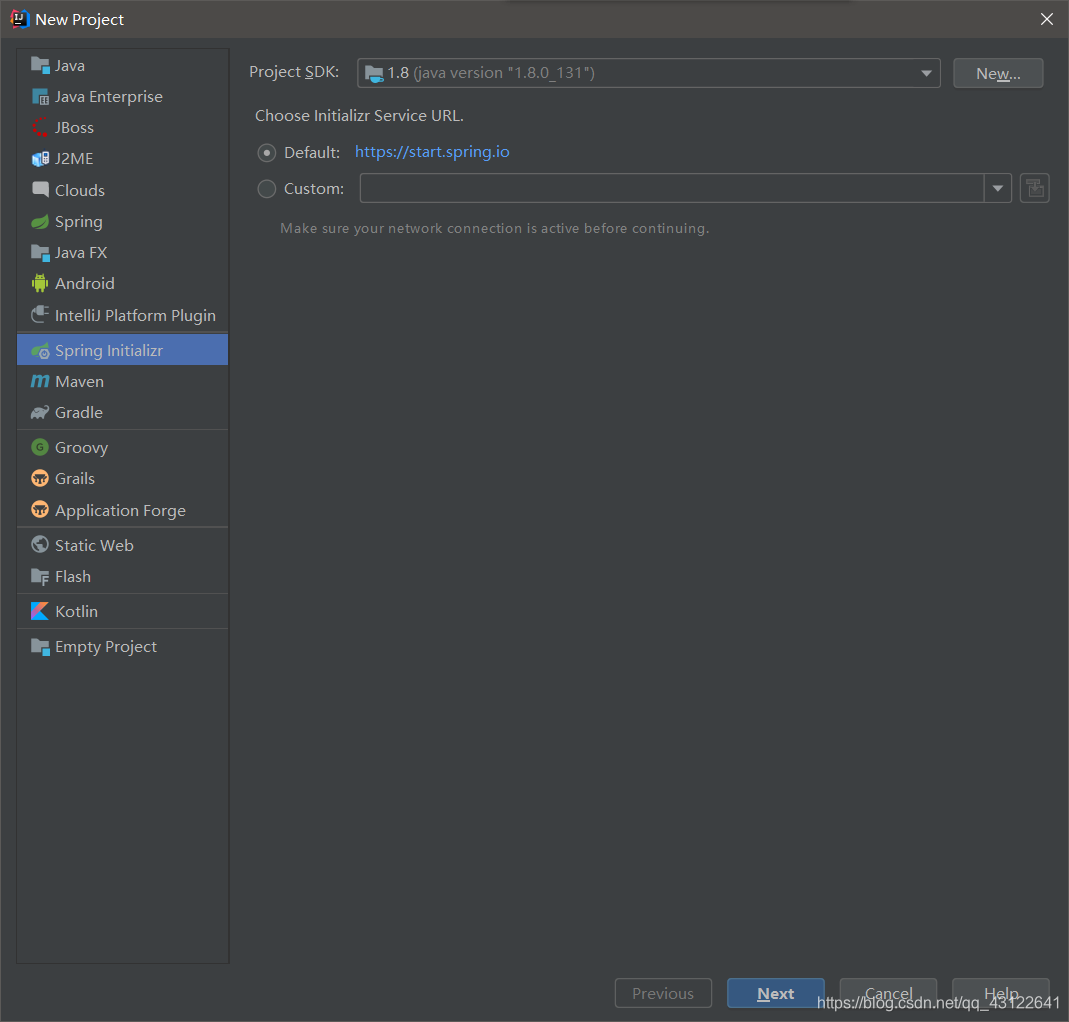Click the Java folder icon

pos(40,65)
